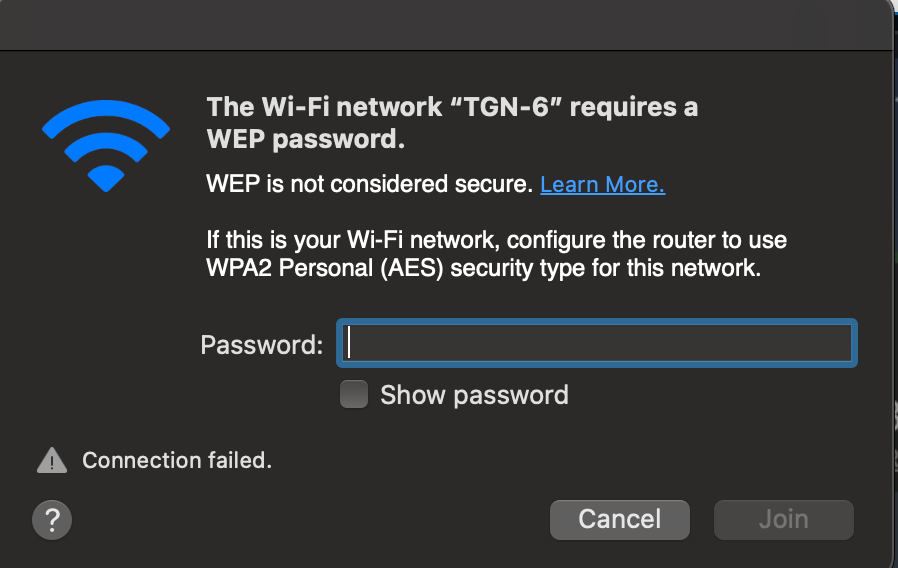The width and height of the screenshot is (898, 568).
Task: Enable the Show password checkbox
Action: click(x=354, y=395)
